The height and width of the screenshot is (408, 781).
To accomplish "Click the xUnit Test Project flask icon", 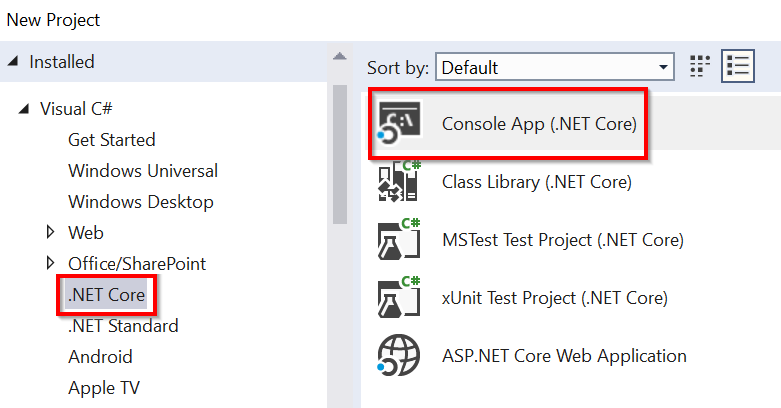I will 398,297.
